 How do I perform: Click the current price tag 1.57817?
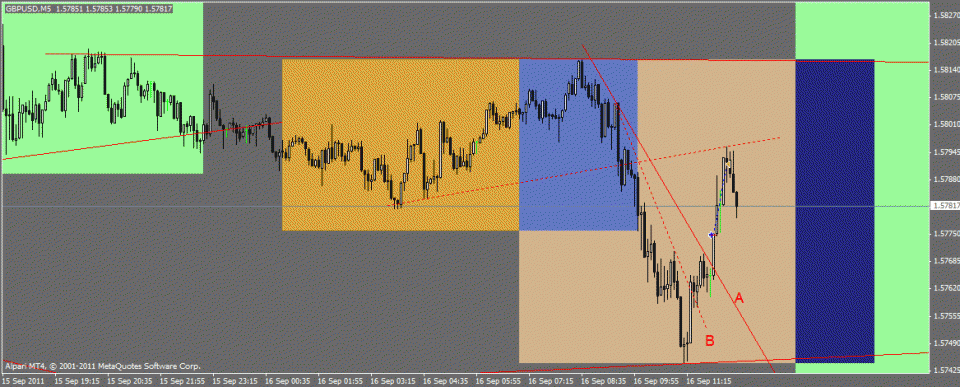(x=945, y=206)
